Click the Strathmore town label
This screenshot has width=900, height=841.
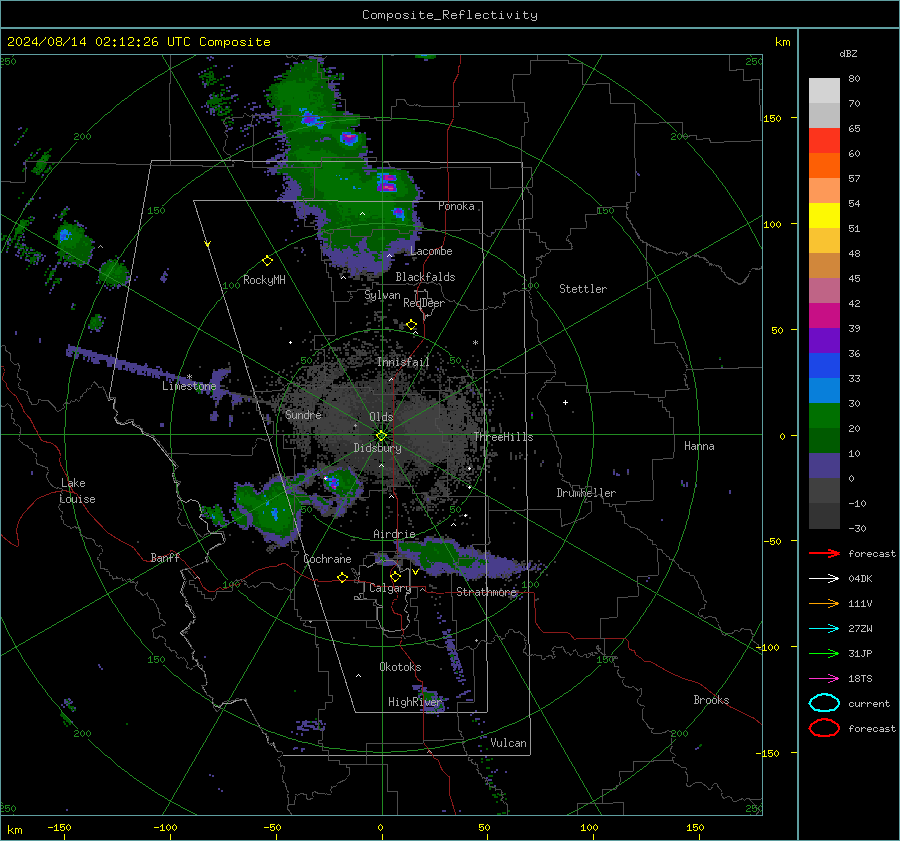[x=486, y=592]
